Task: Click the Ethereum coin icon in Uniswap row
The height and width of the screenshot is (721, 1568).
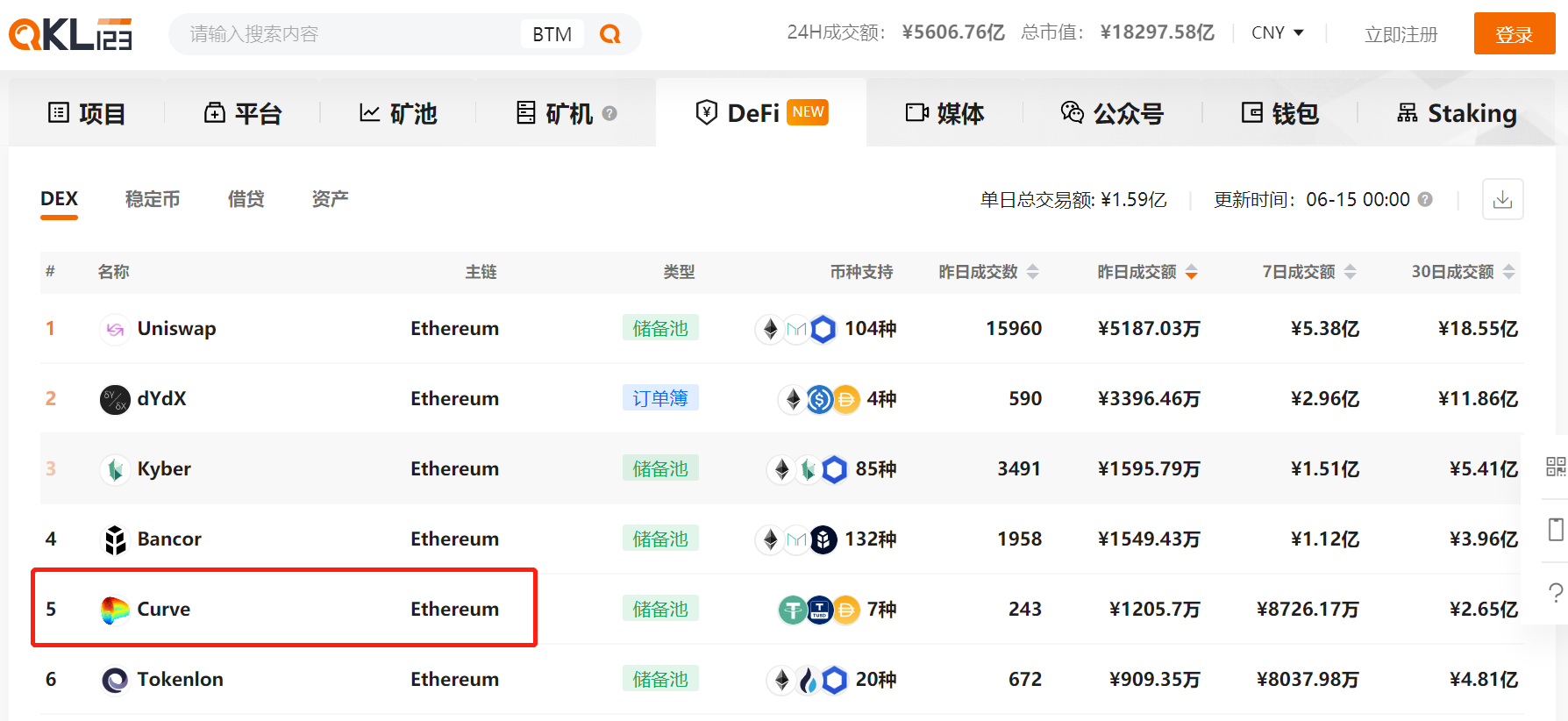Action: [770, 329]
